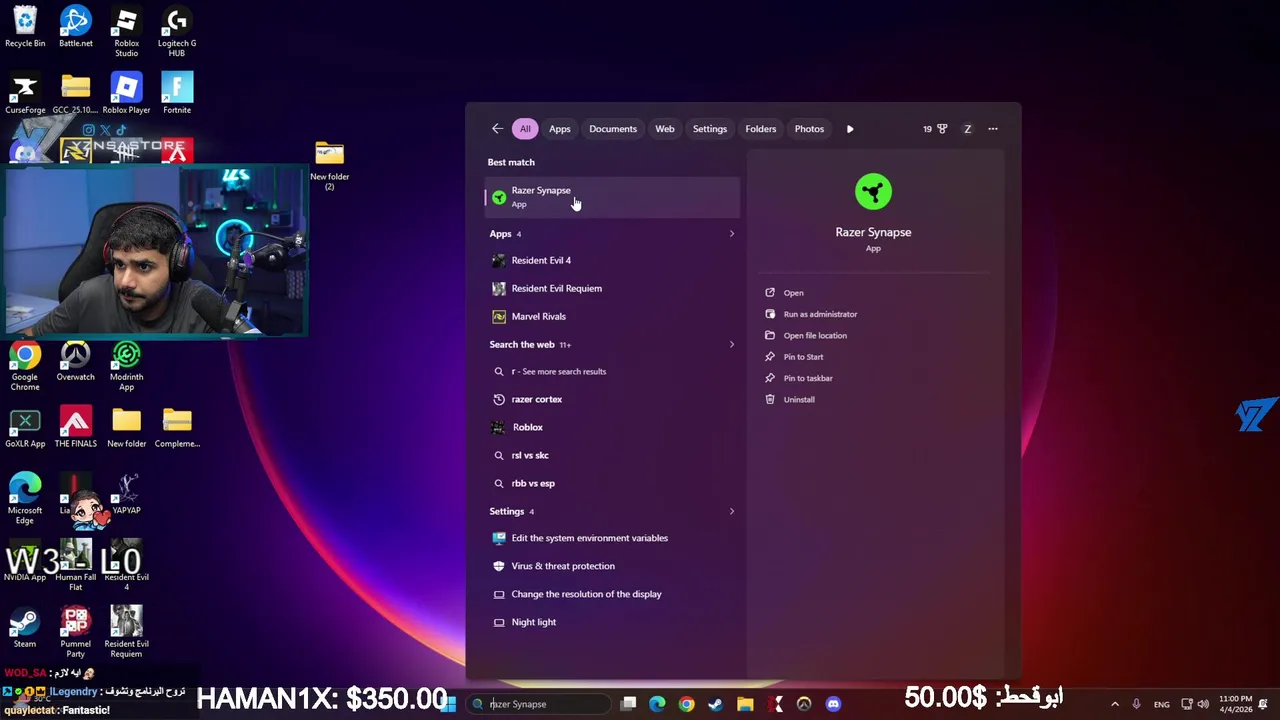Show hidden tray icons chevron
Screen dimensions: 1280x720
pos(1115,704)
